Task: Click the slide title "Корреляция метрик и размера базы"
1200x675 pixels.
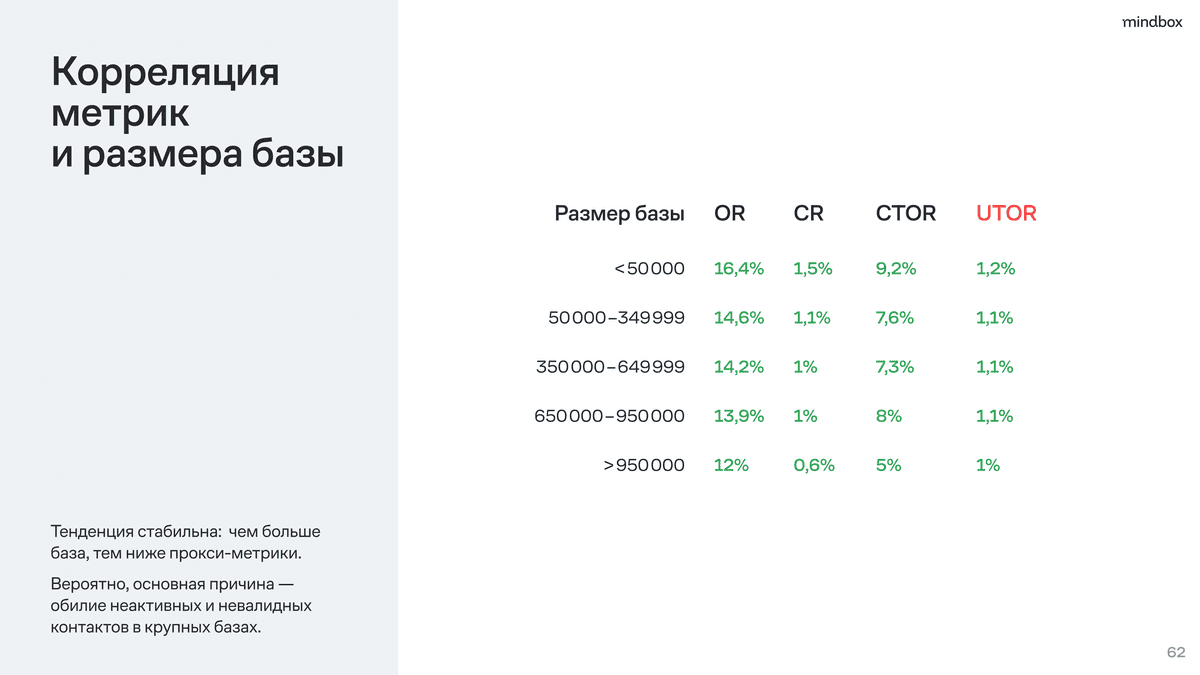Action: pyautogui.click(x=197, y=114)
